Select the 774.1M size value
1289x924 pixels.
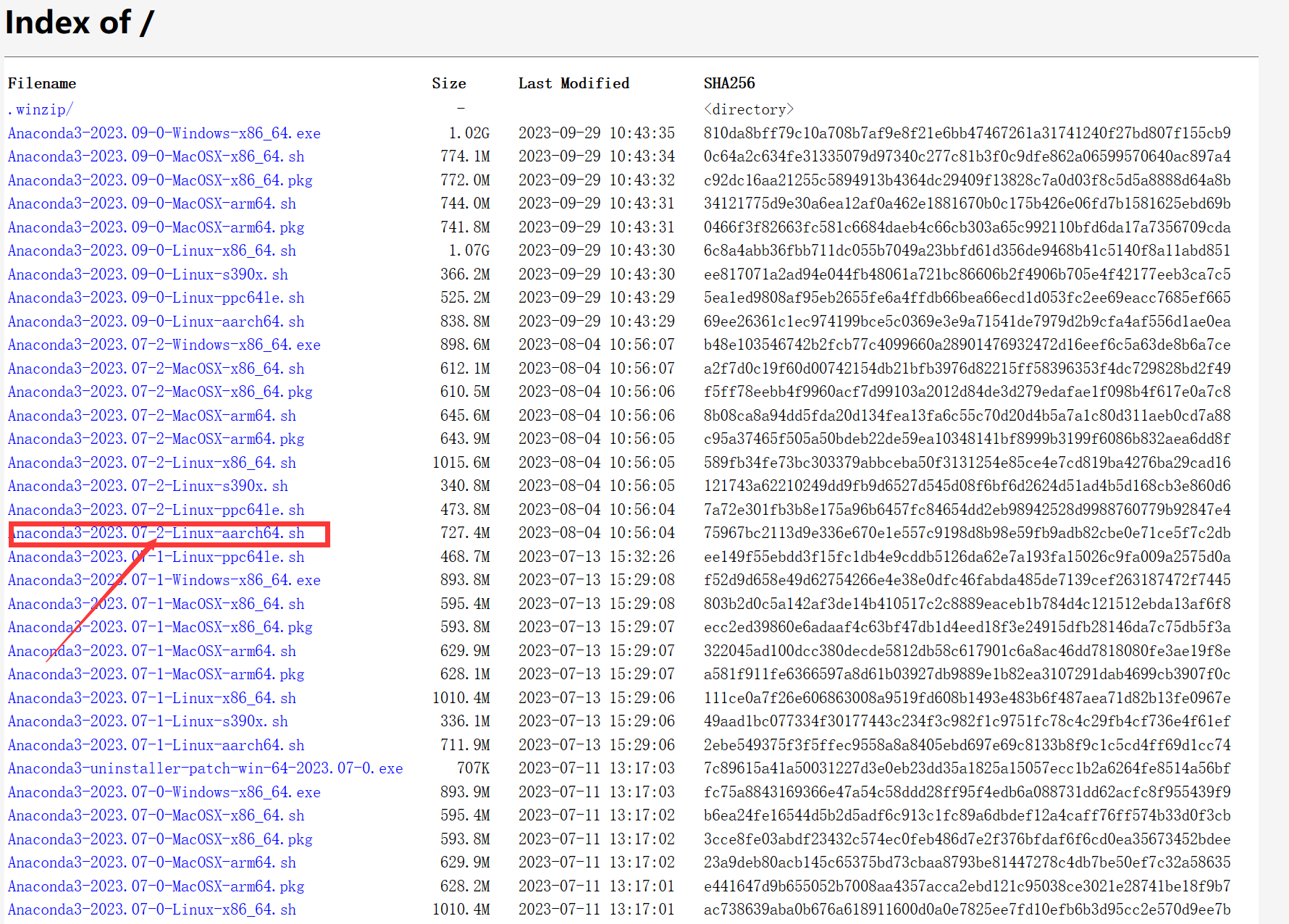pyautogui.click(x=466, y=156)
